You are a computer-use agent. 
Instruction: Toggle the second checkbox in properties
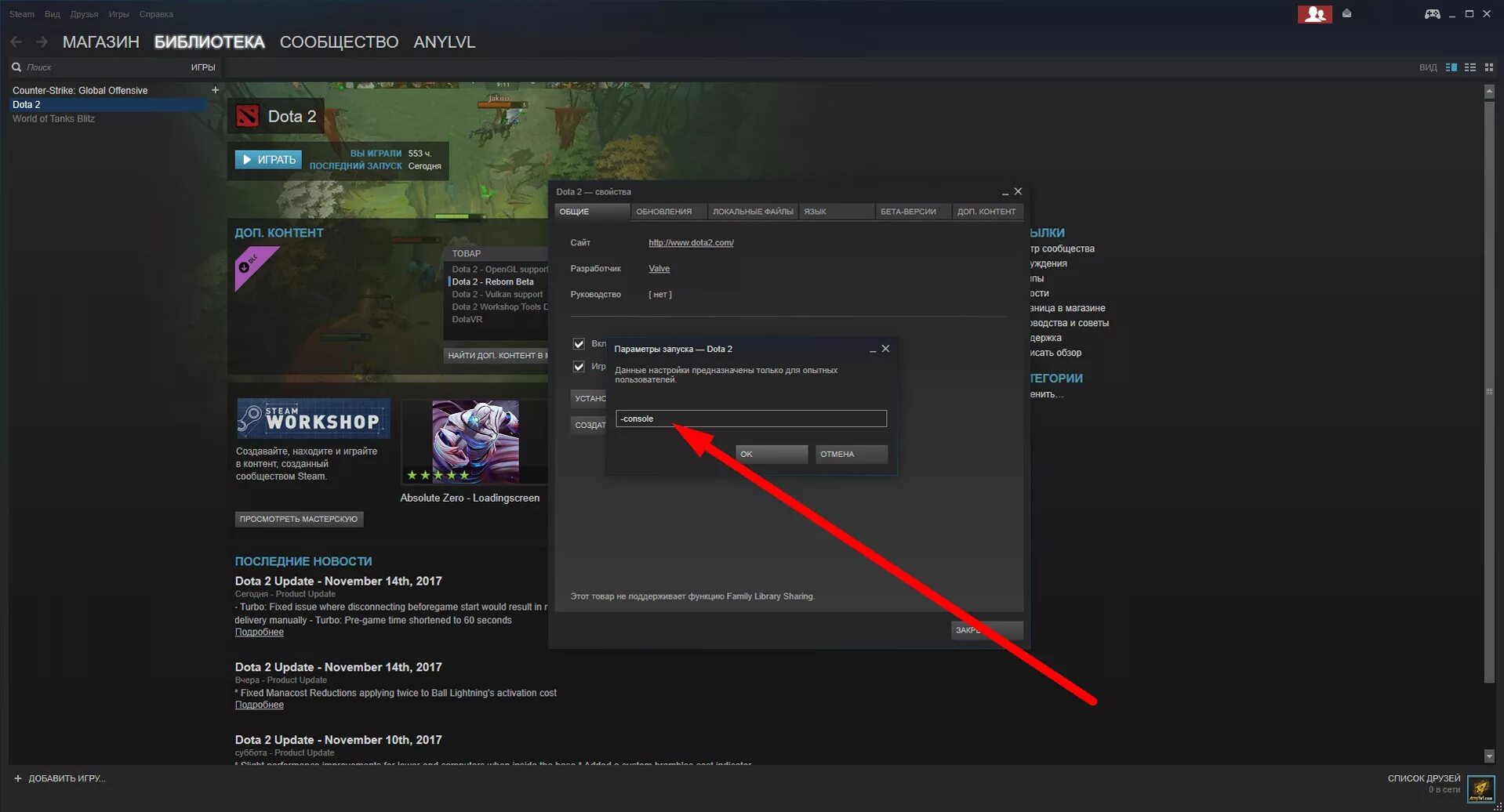coord(579,366)
